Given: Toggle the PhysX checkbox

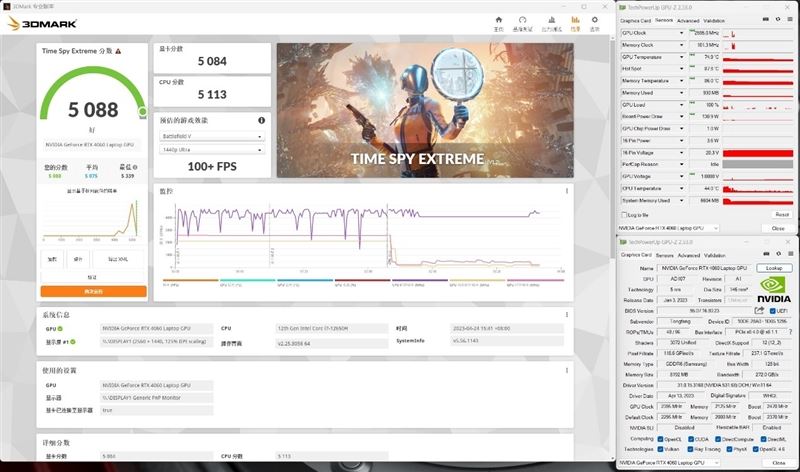Looking at the screenshot, I should tap(730, 449).
